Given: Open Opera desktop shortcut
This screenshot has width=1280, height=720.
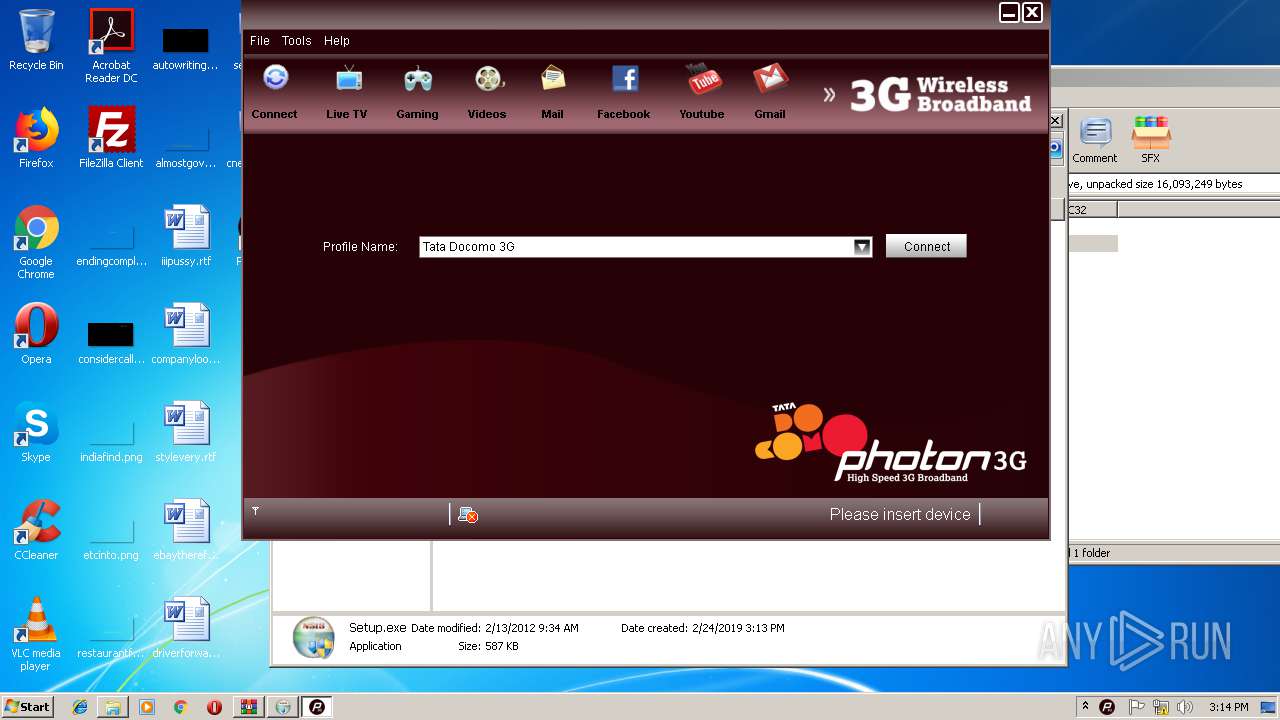Looking at the screenshot, I should coord(36,334).
